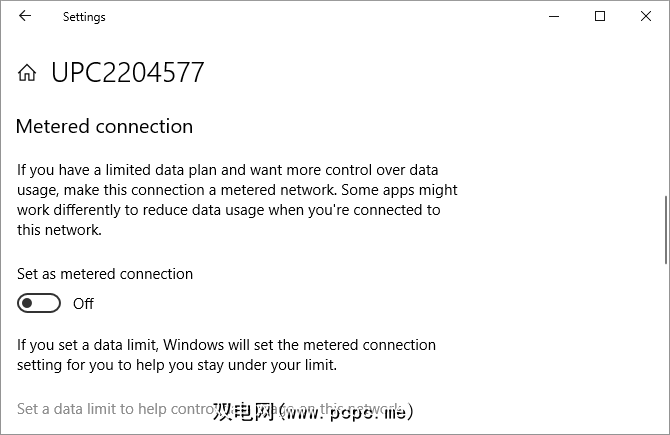Click the 'Set as metered connection' label
Image resolution: width=670 pixels, height=435 pixels.
tap(105, 274)
